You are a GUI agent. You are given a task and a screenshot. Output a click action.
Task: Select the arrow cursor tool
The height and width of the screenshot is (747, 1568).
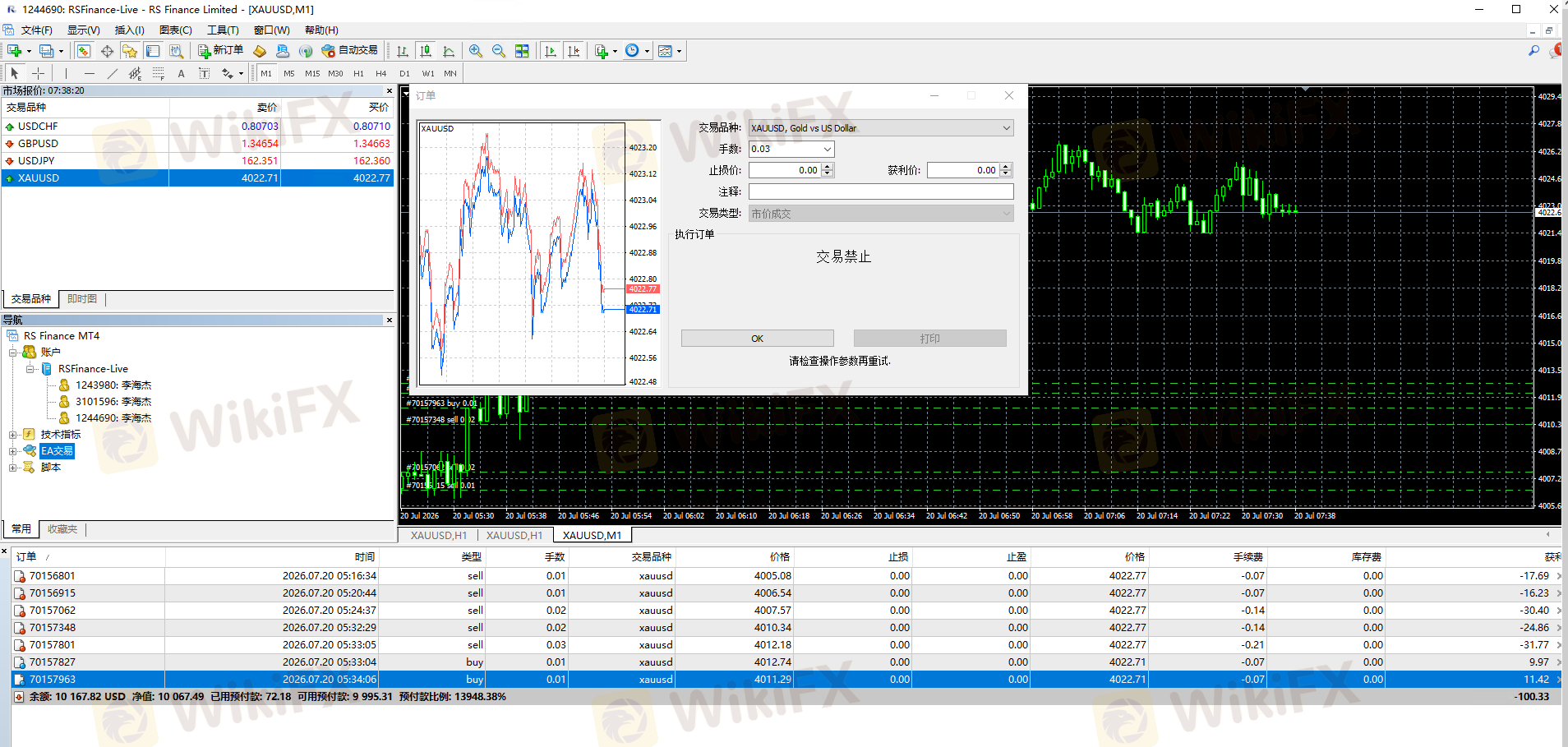tap(15, 73)
